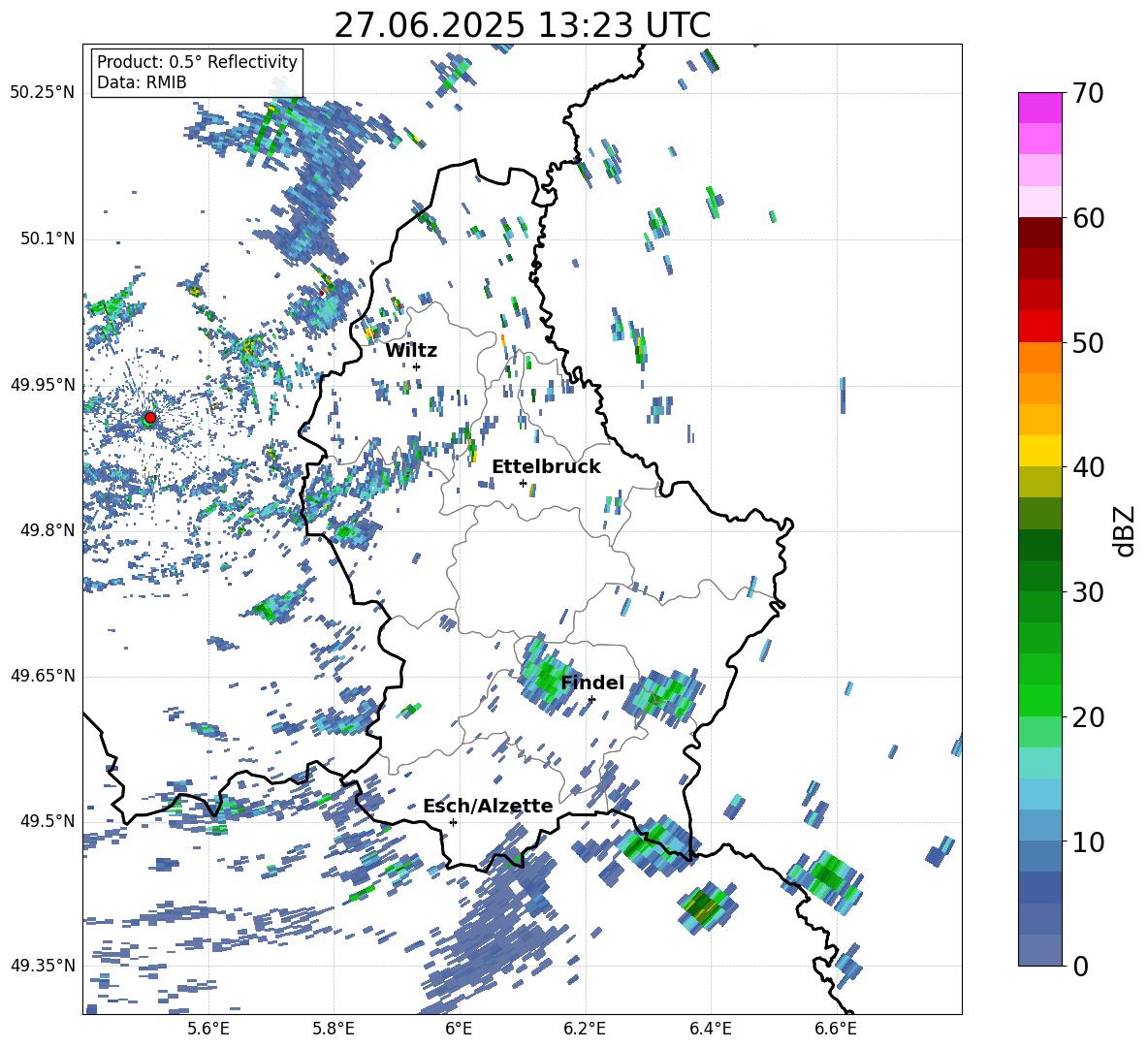Click the Findel location label

pyautogui.click(x=592, y=683)
